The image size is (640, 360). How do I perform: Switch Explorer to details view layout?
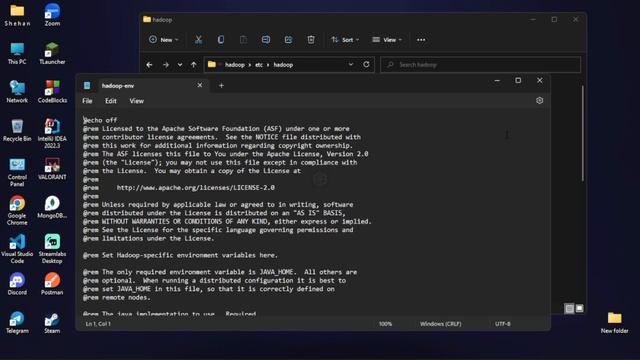pos(569,309)
